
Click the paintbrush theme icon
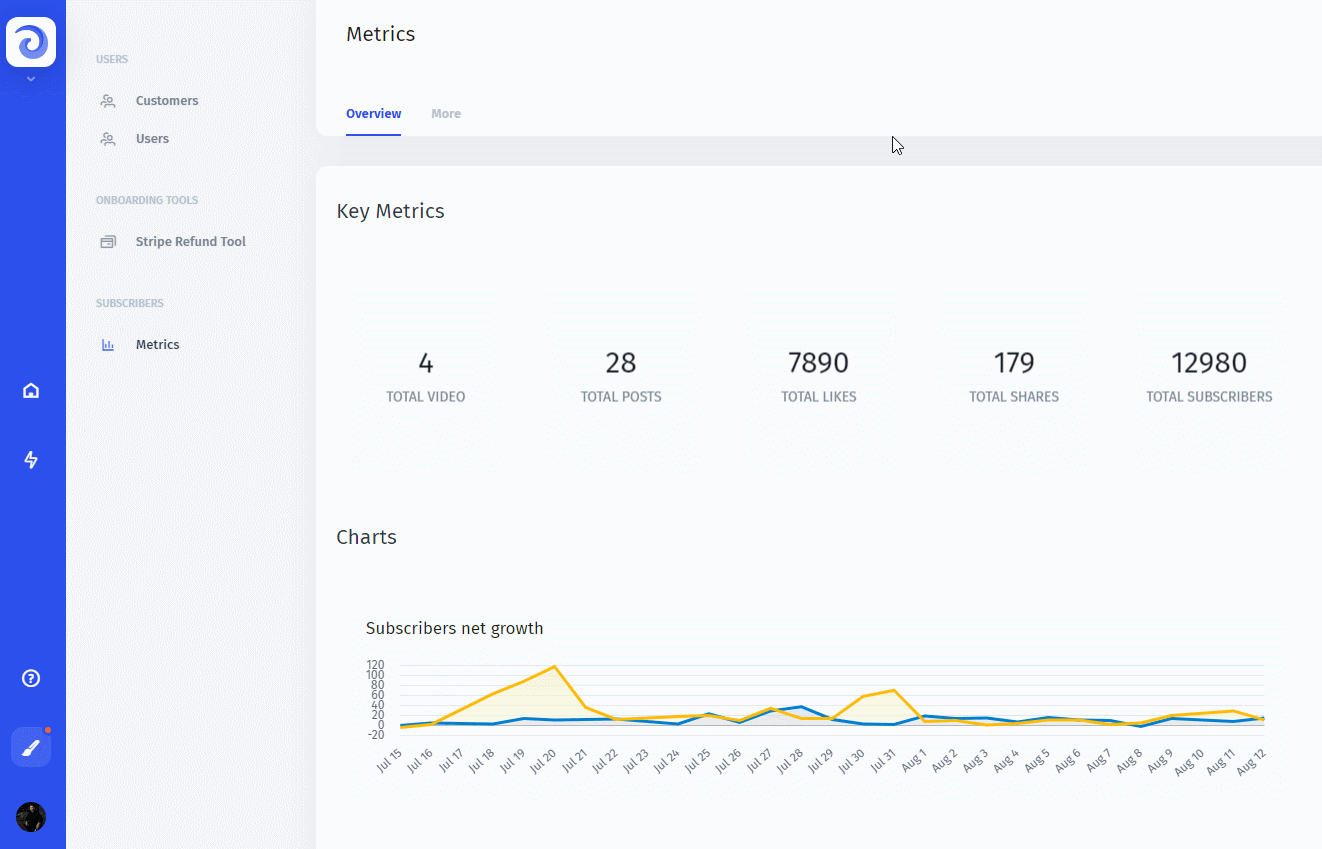click(x=31, y=747)
